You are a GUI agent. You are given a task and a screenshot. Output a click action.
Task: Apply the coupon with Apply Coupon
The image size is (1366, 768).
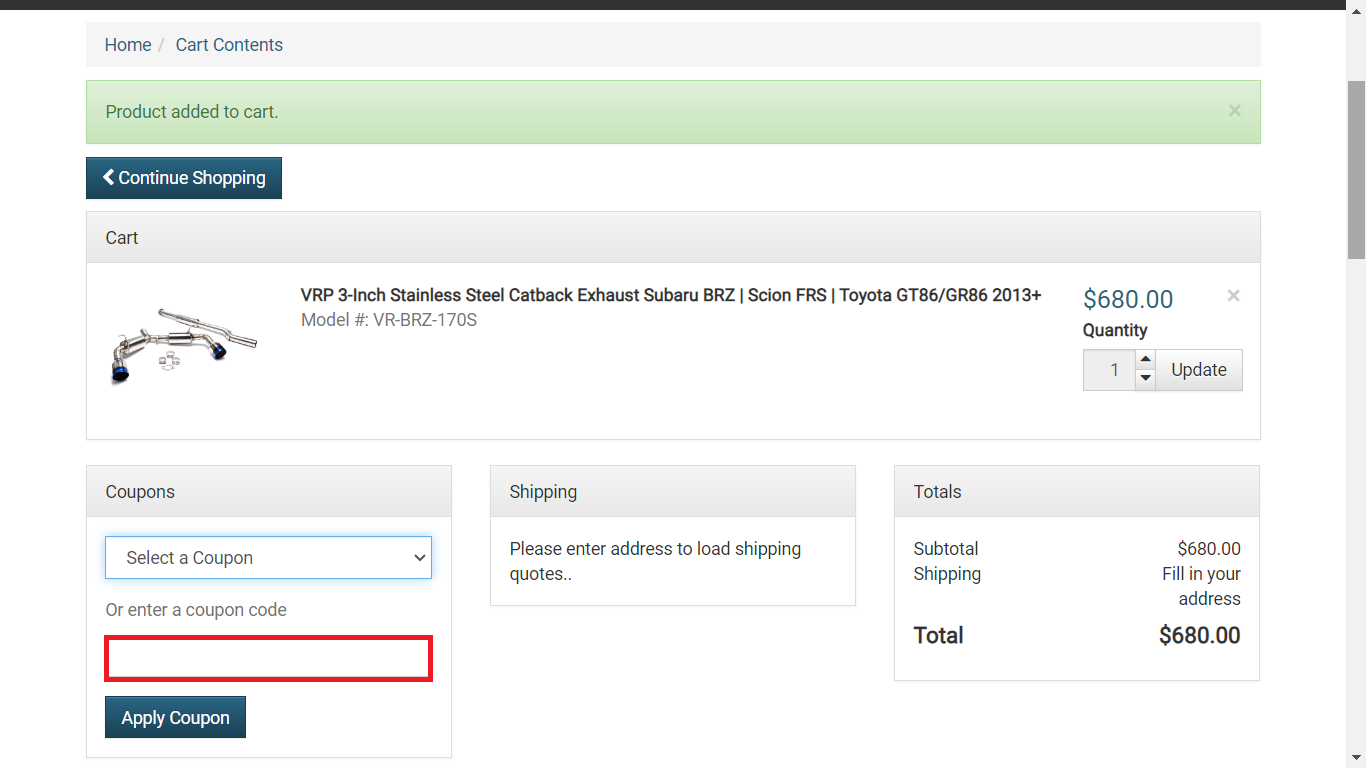coord(175,718)
